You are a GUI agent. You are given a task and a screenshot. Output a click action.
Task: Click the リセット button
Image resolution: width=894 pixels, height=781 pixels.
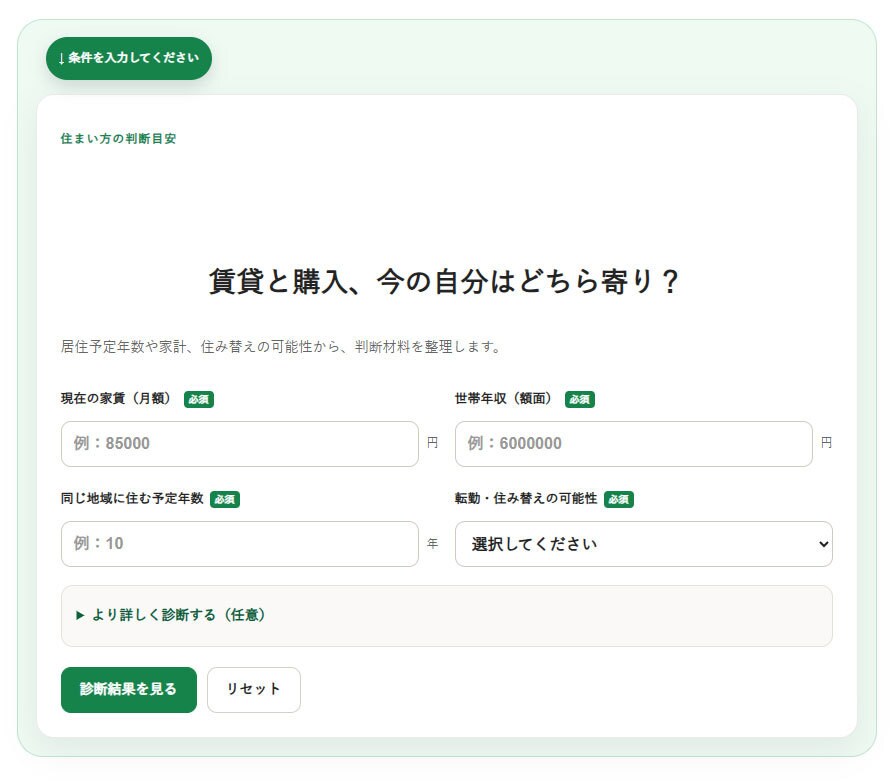click(x=254, y=689)
